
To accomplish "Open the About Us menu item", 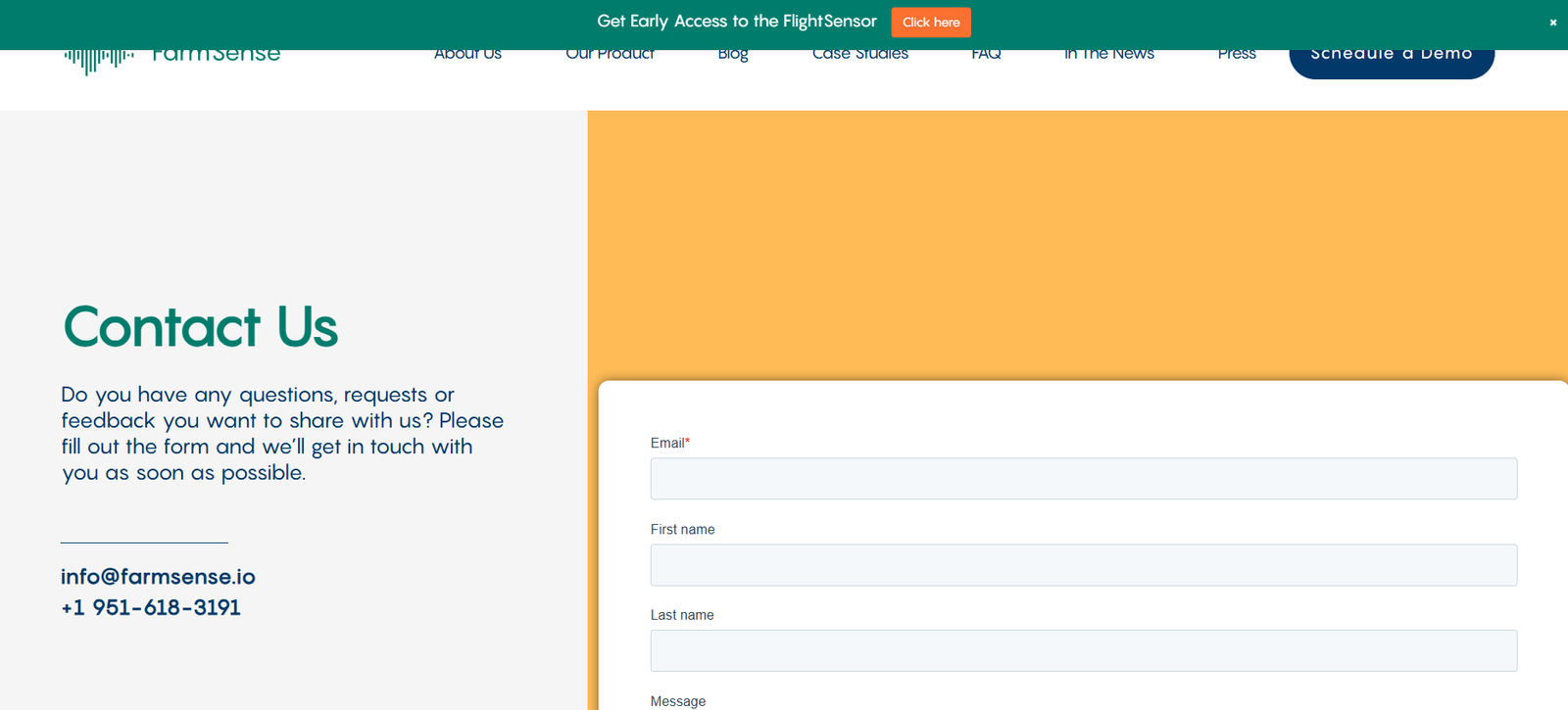I will [x=467, y=56].
